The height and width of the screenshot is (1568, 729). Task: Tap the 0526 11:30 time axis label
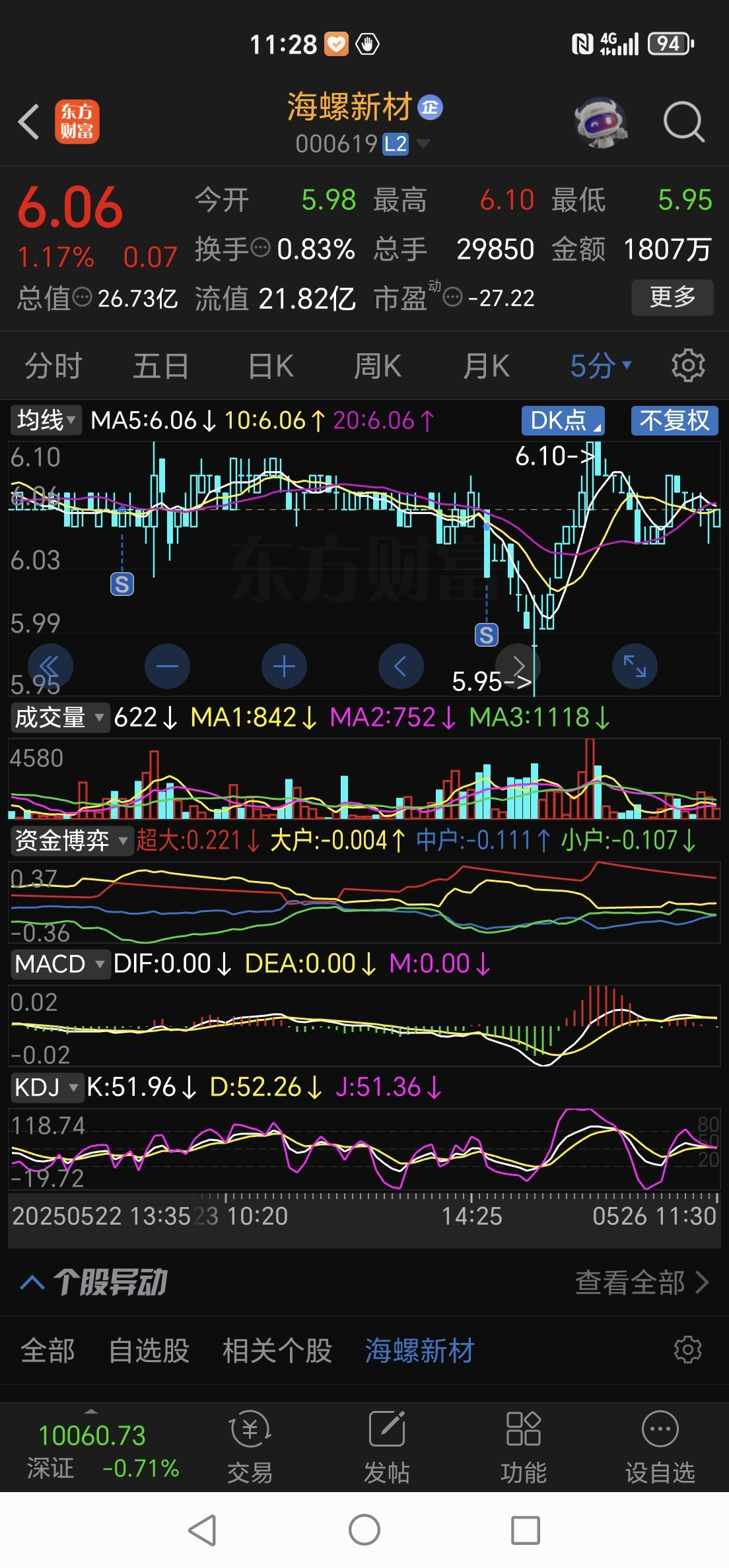click(x=654, y=1216)
